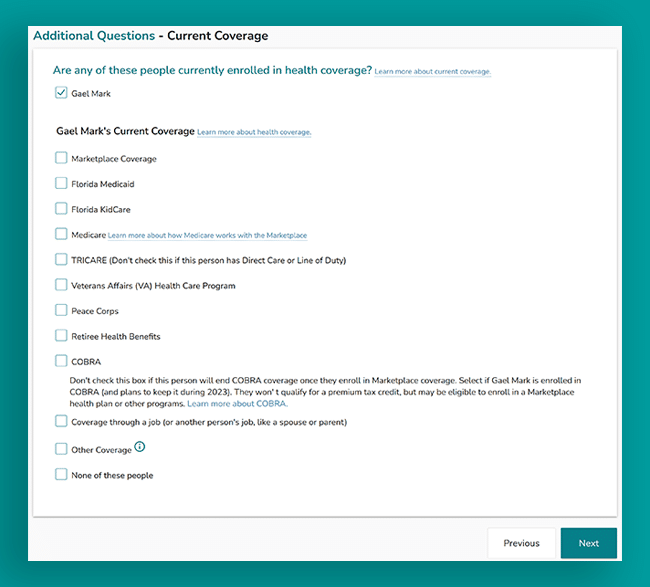
Task: Check the Marketplace Coverage box
Action: [x=61, y=158]
